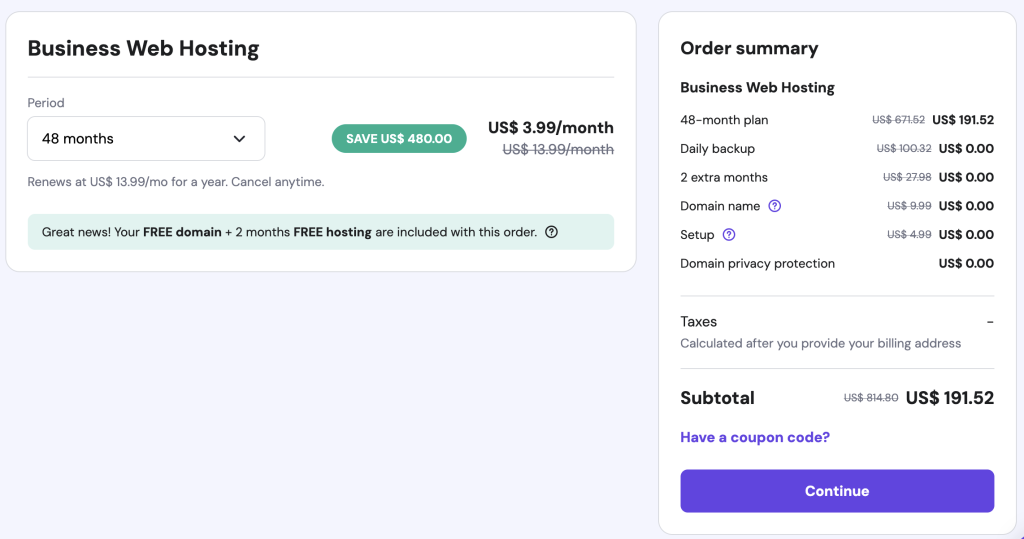Click the info icon next to Setup
The width and height of the screenshot is (1024, 539).
[x=728, y=235]
